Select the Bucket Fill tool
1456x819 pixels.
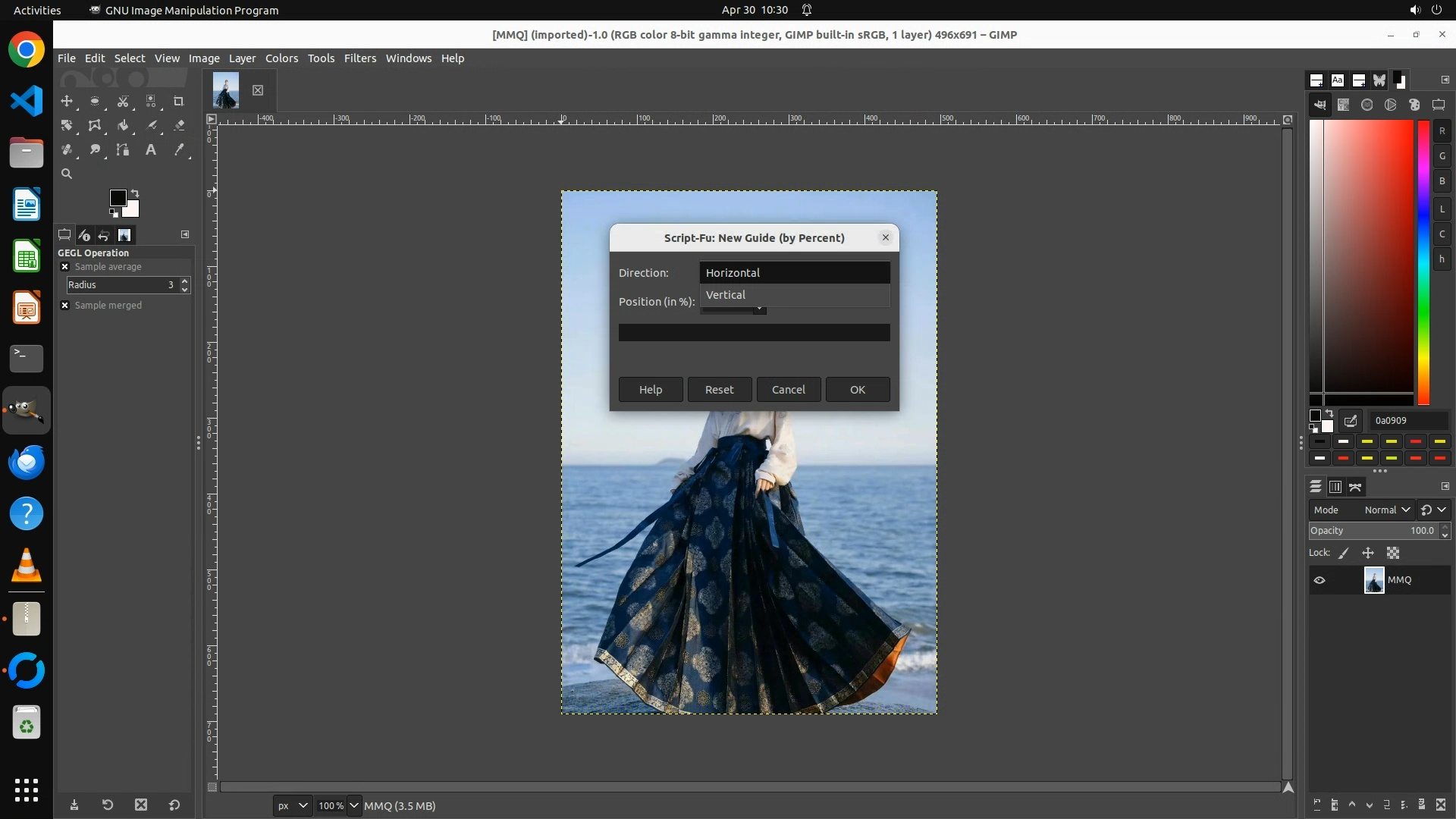coord(123,125)
